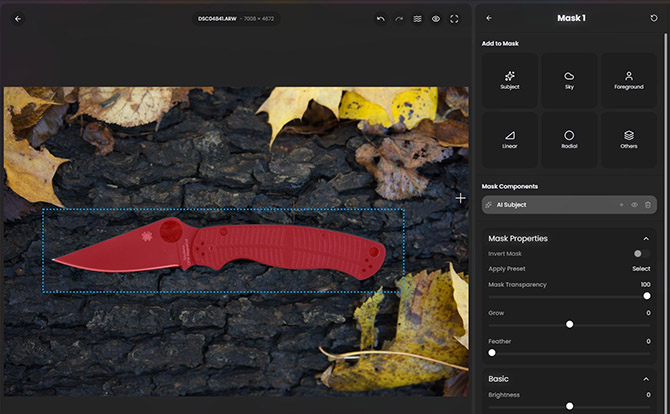
Task: Choose the Linear gradient mask
Action: [x=510, y=140]
